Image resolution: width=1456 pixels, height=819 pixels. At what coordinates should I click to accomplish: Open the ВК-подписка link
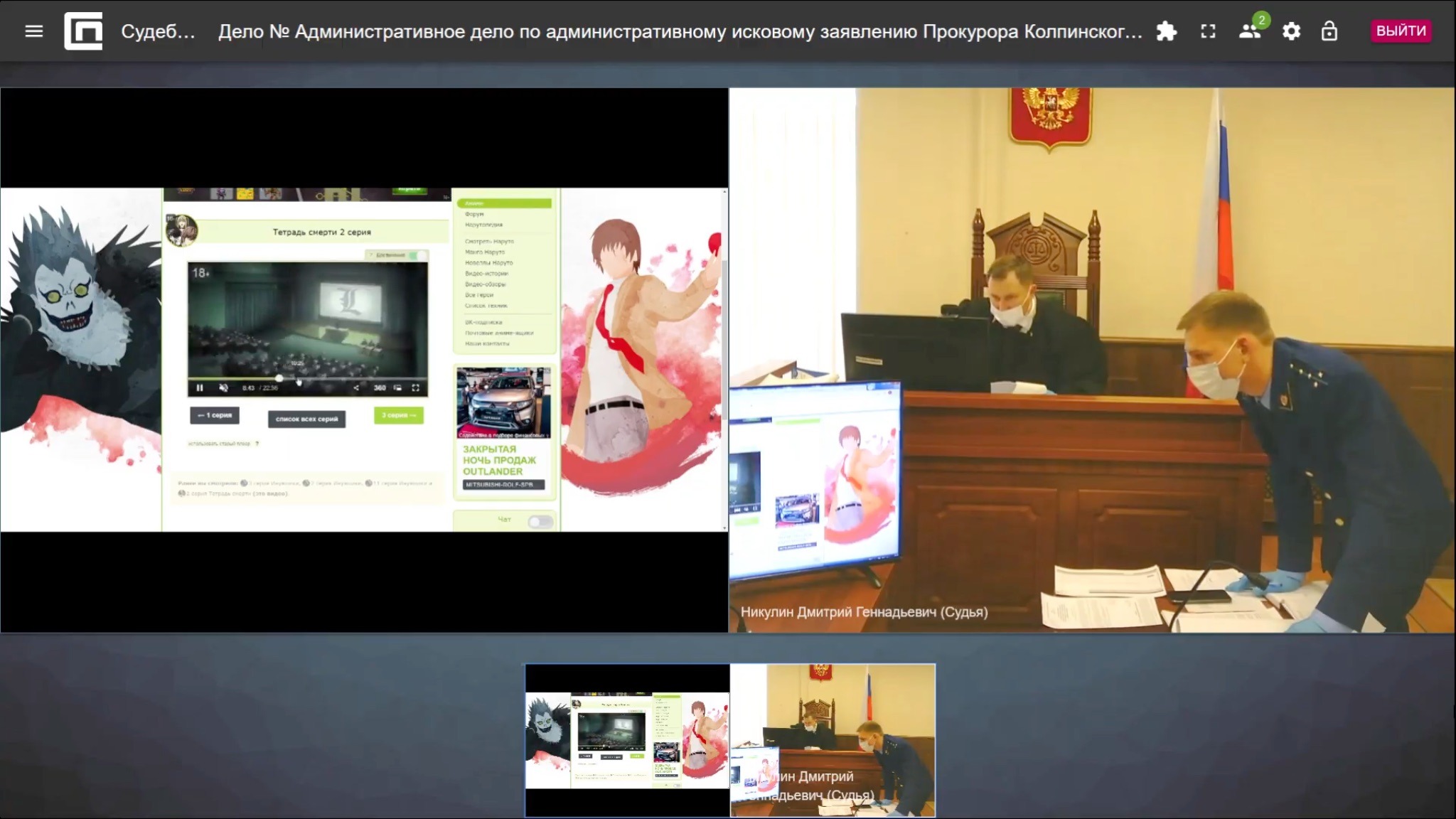click(483, 322)
